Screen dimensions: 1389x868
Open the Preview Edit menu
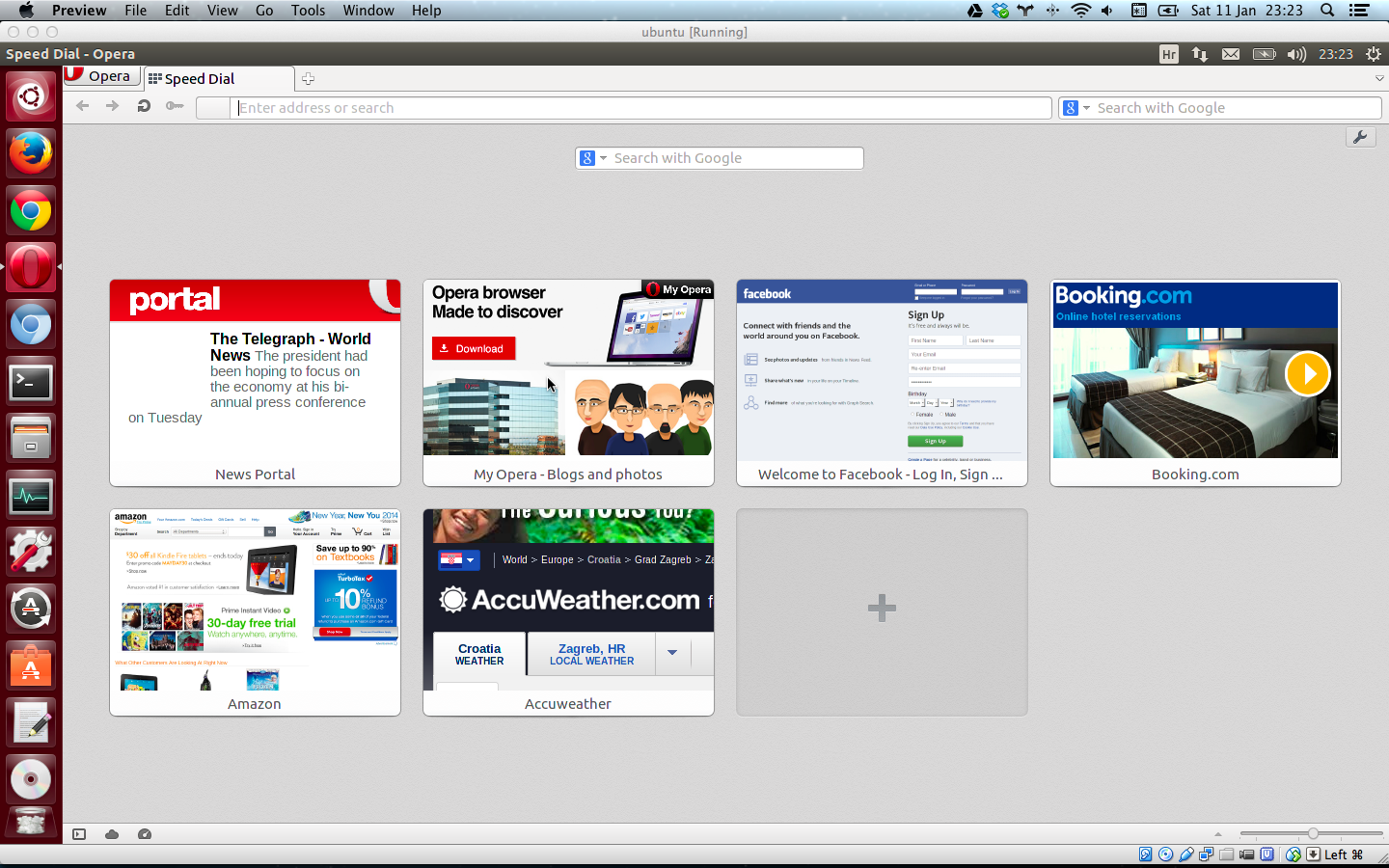177,11
